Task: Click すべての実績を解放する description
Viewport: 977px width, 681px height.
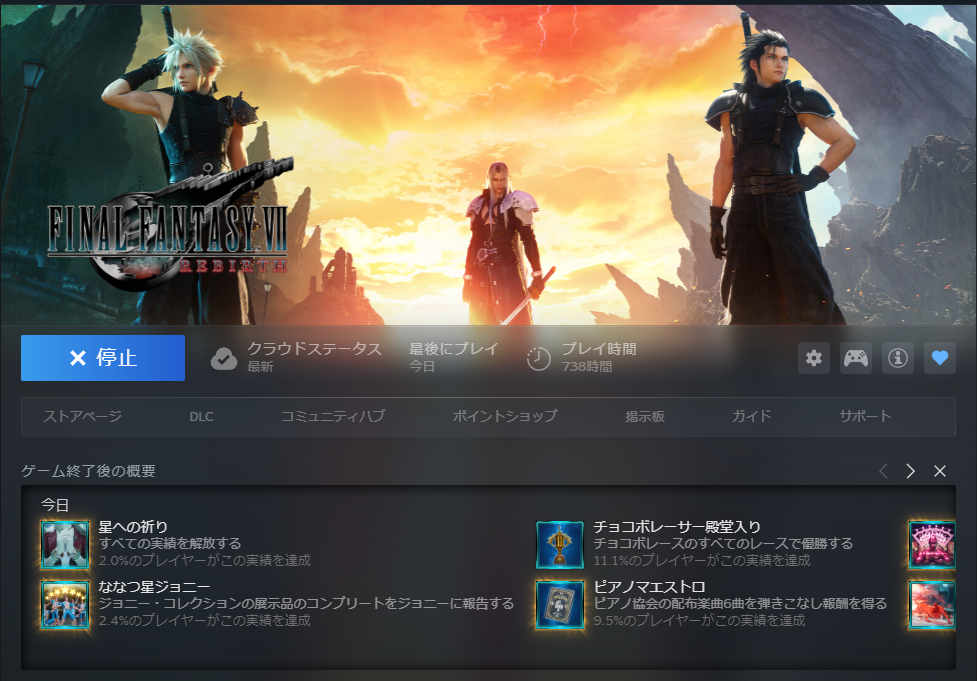Action: click(169, 543)
